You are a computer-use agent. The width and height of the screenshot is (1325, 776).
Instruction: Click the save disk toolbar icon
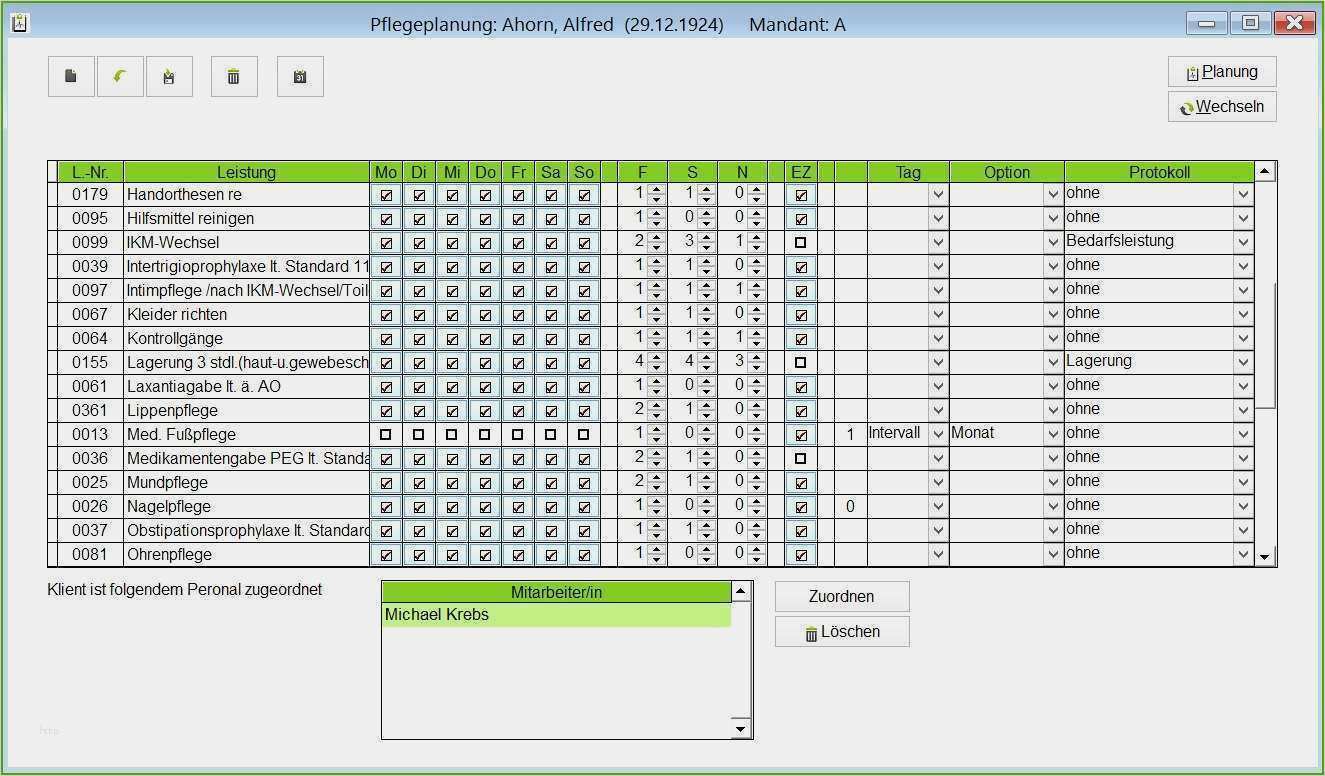169,77
